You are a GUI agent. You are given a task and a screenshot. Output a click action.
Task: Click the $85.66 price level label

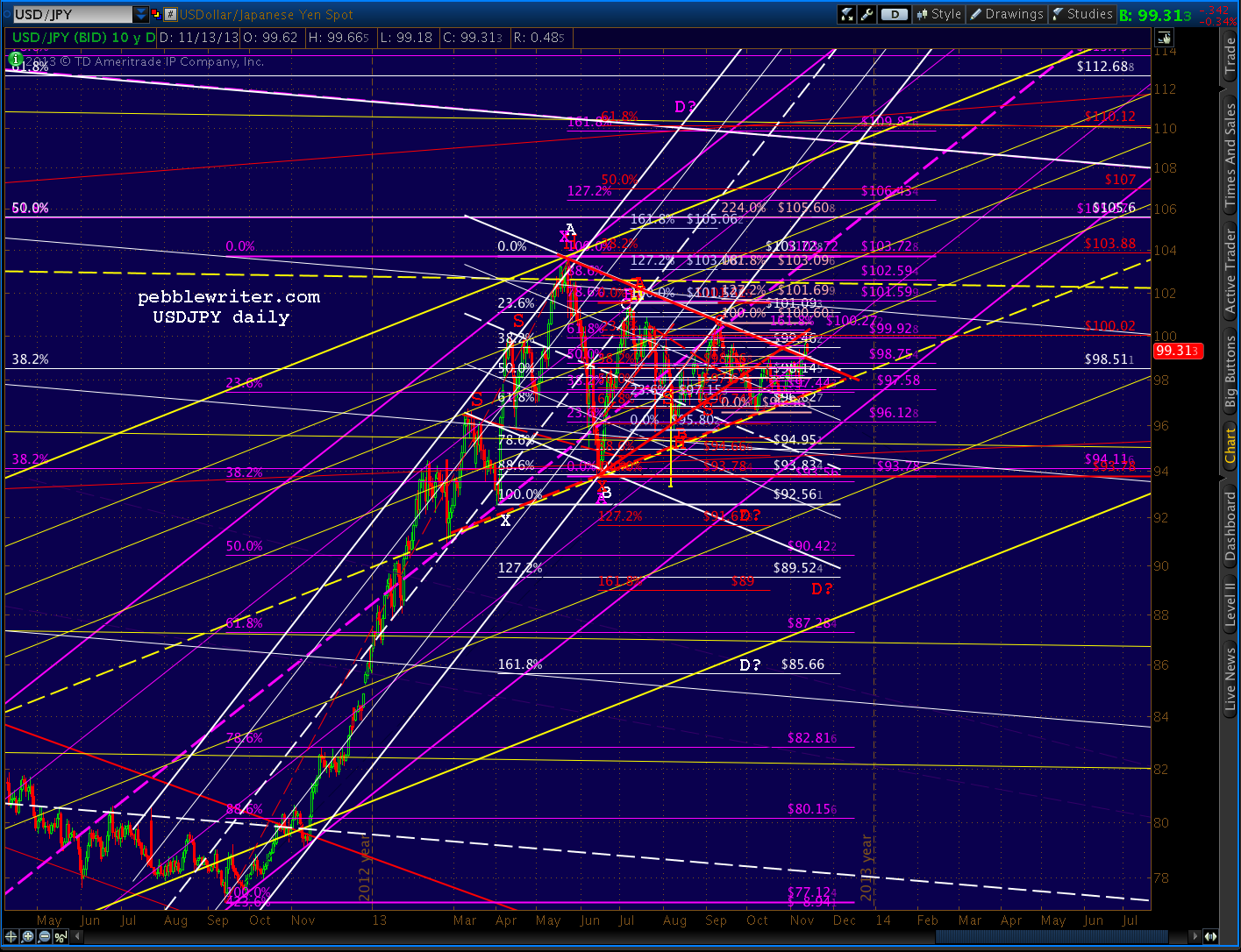(802, 664)
